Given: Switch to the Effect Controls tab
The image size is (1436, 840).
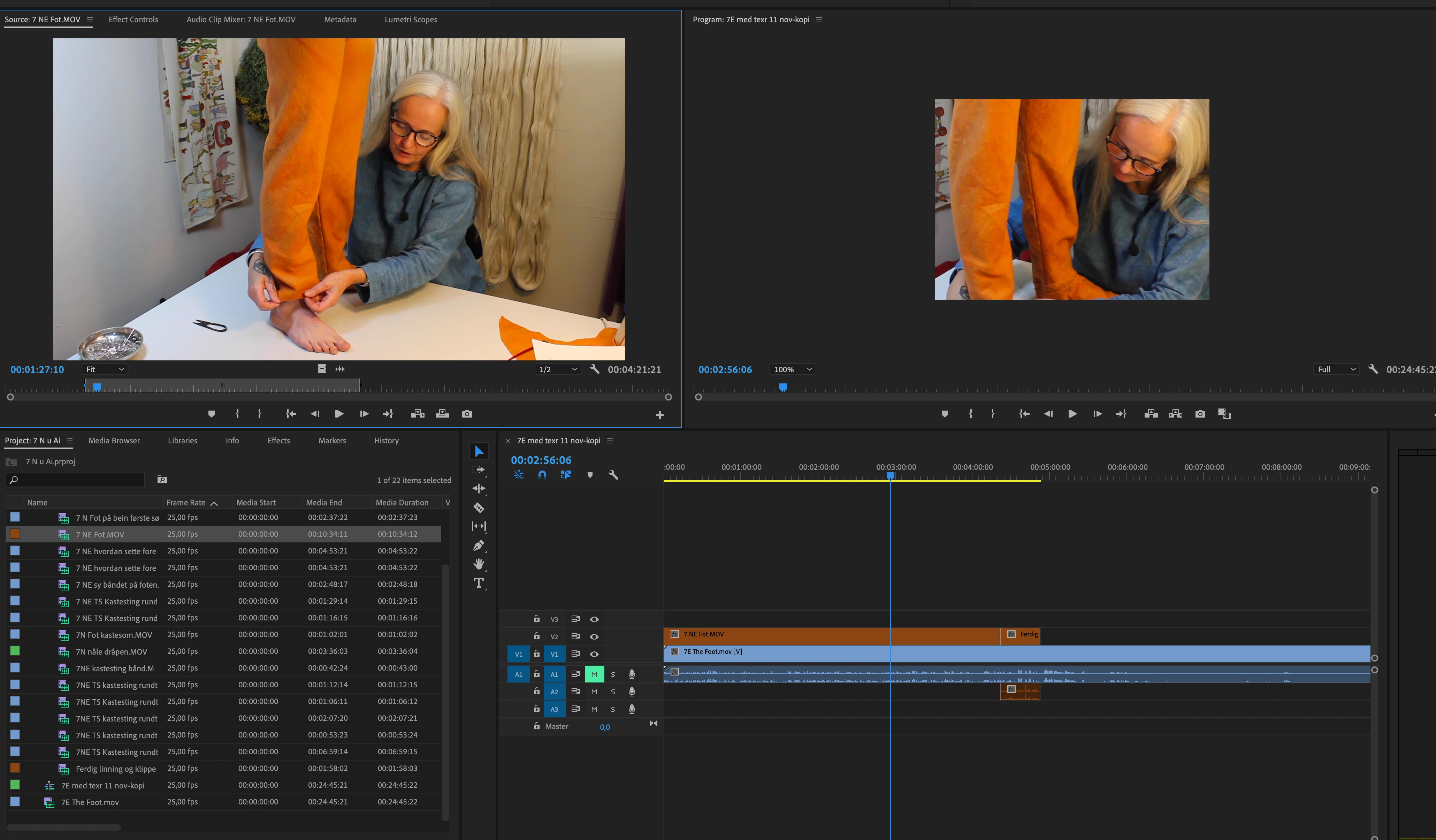Looking at the screenshot, I should pyautogui.click(x=133, y=20).
